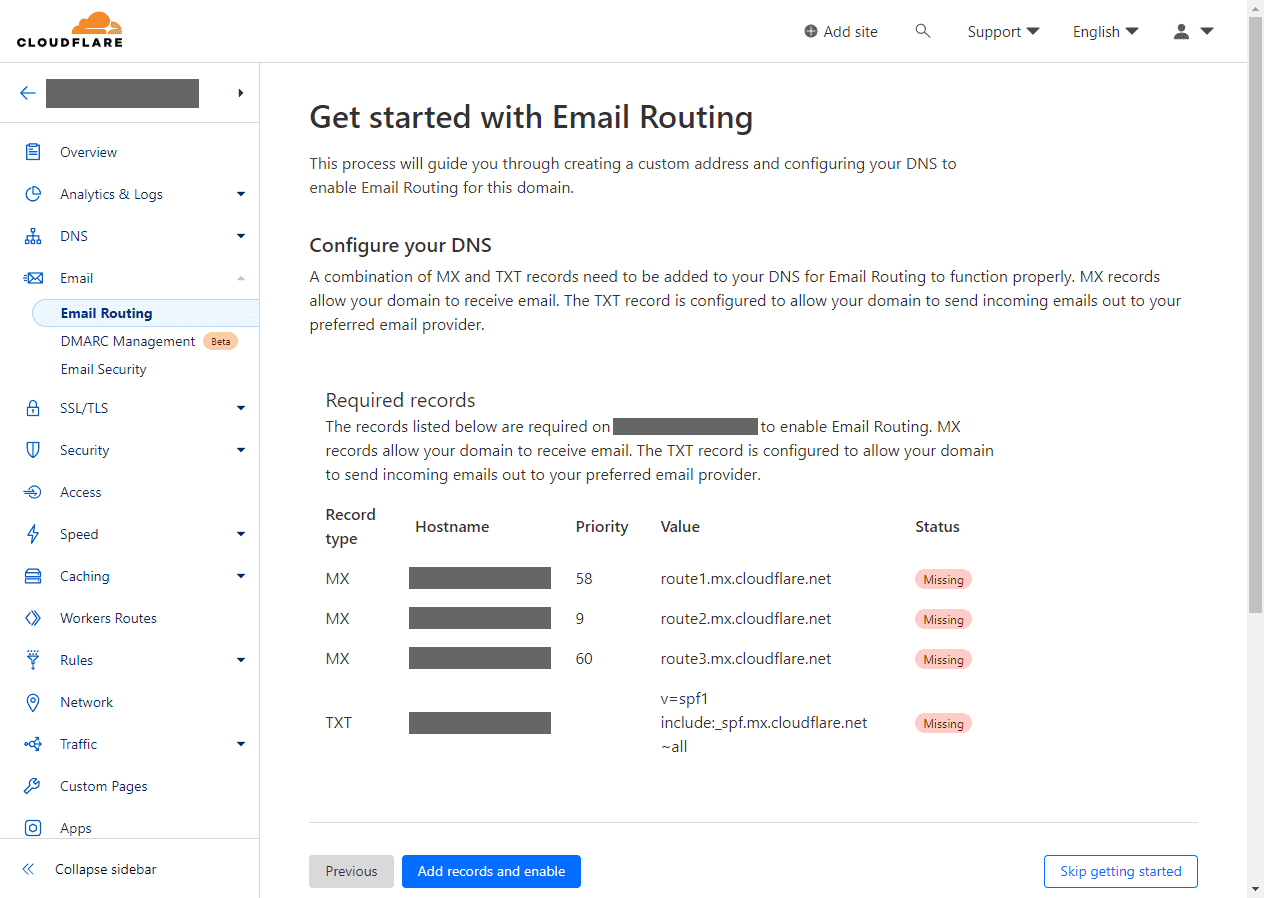Open the English language dropdown
The height and width of the screenshot is (898, 1264).
(x=1105, y=31)
